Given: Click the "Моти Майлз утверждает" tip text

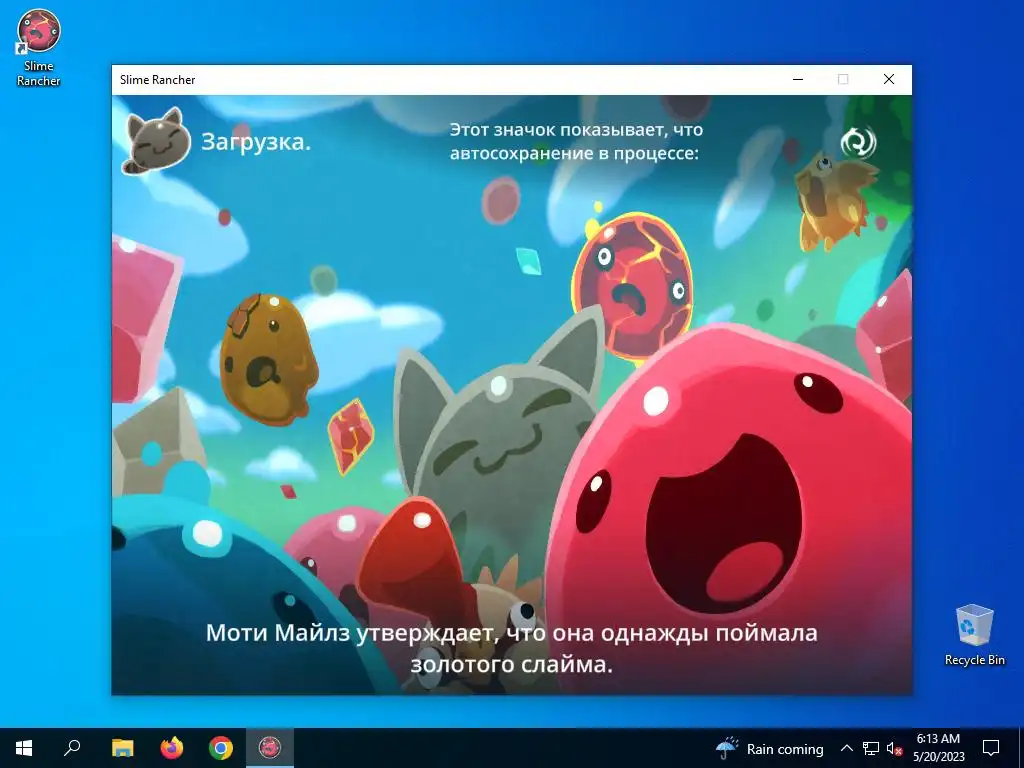Looking at the screenshot, I should tap(511, 648).
